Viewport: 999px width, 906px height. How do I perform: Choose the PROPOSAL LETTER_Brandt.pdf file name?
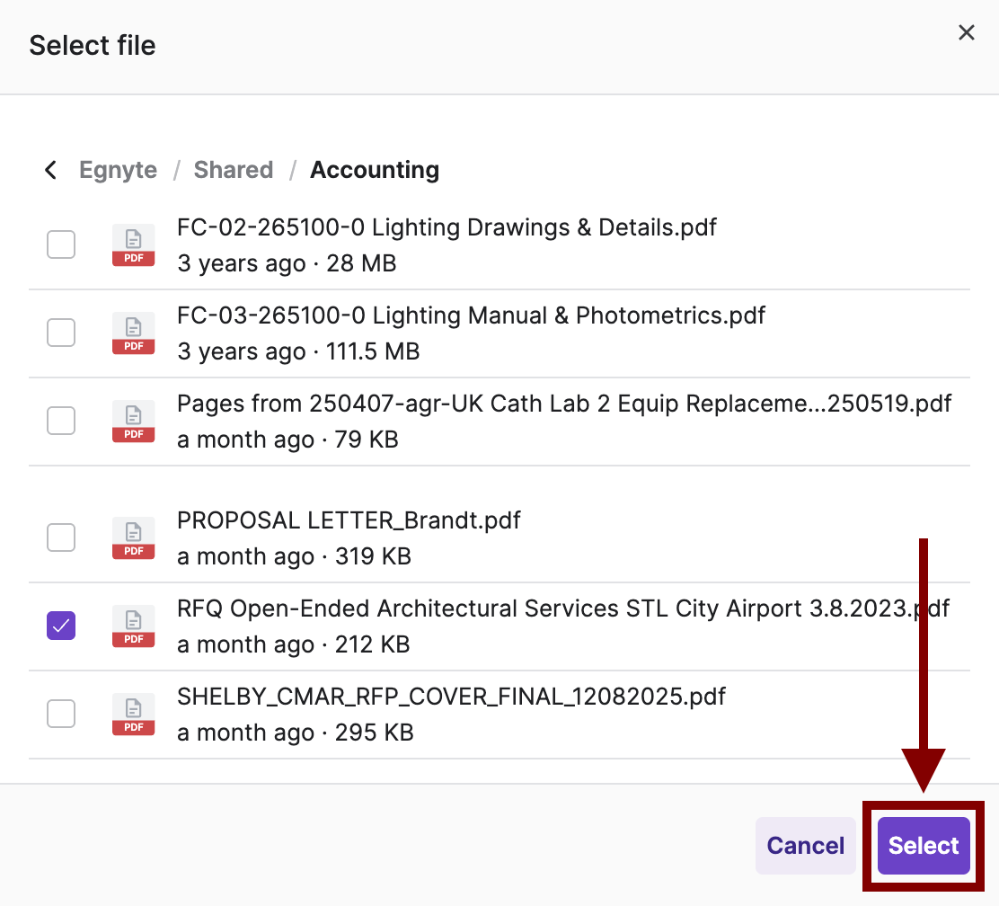(x=349, y=521)
